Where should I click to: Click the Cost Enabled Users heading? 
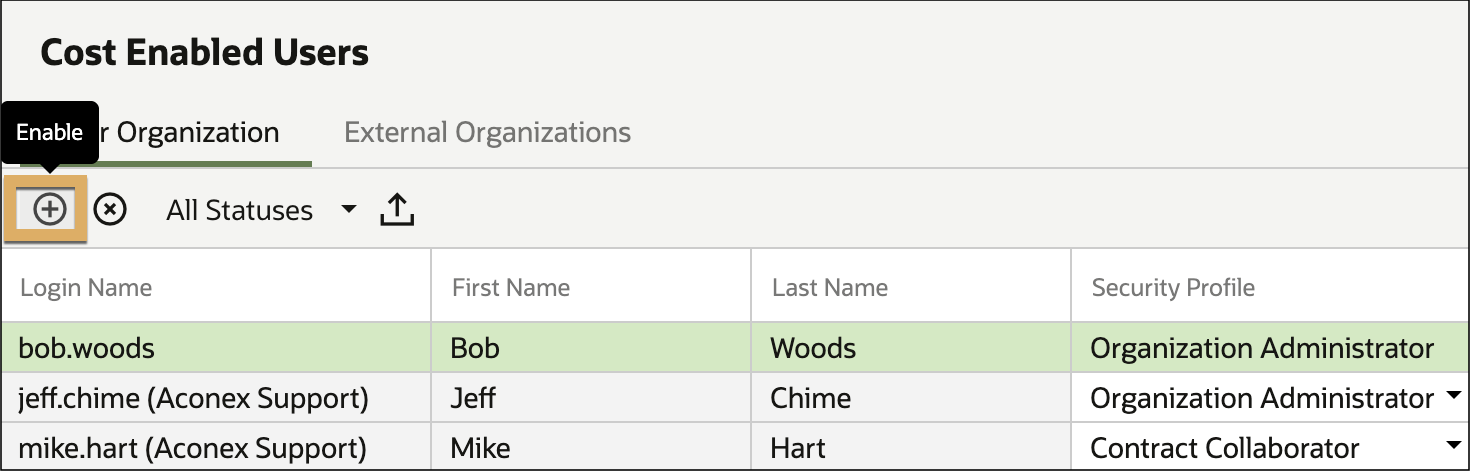(x=205, y=52)
